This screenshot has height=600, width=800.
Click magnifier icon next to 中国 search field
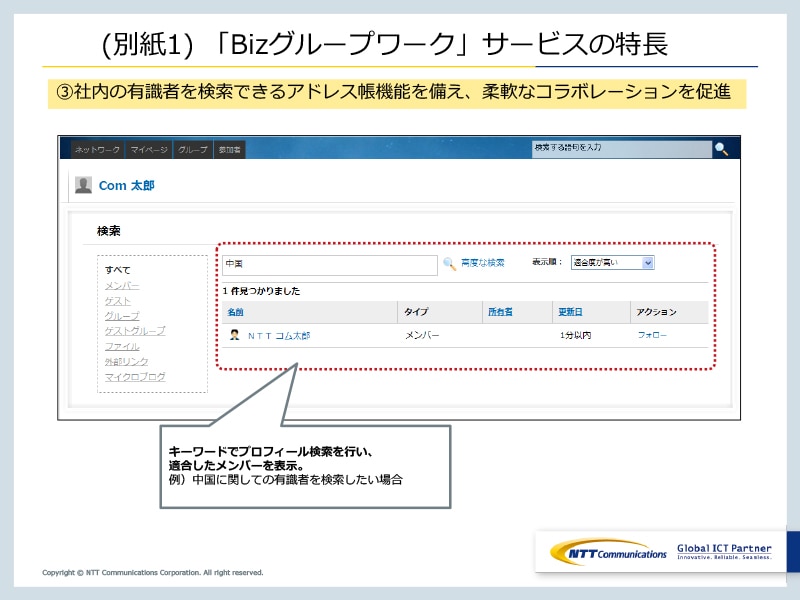pos(449,264)
